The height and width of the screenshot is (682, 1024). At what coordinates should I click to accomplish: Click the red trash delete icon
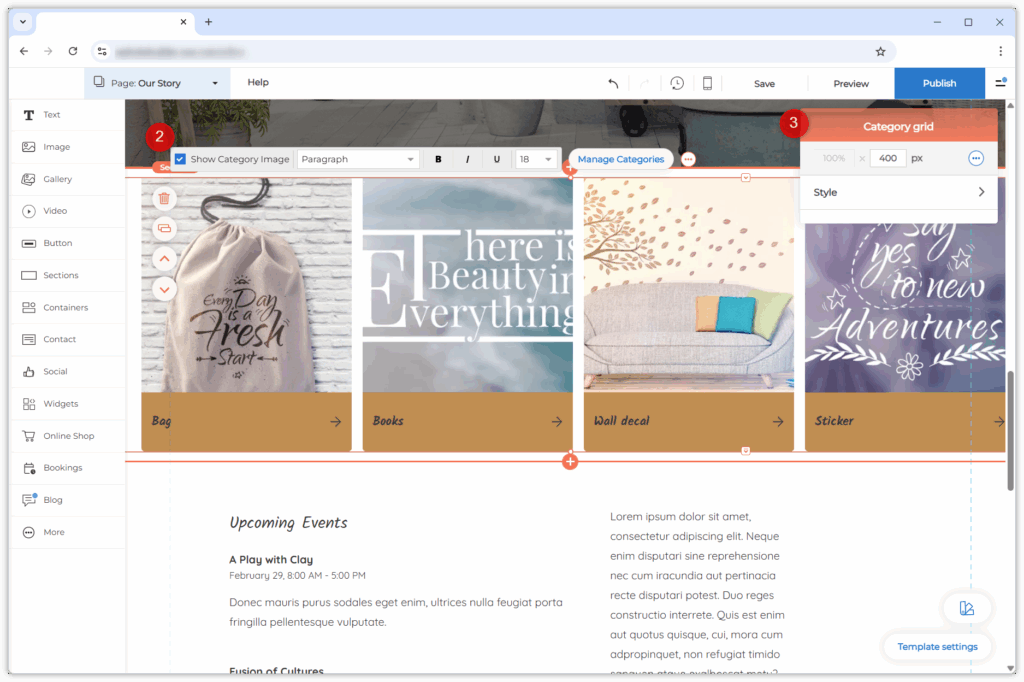tap(164, 198)
